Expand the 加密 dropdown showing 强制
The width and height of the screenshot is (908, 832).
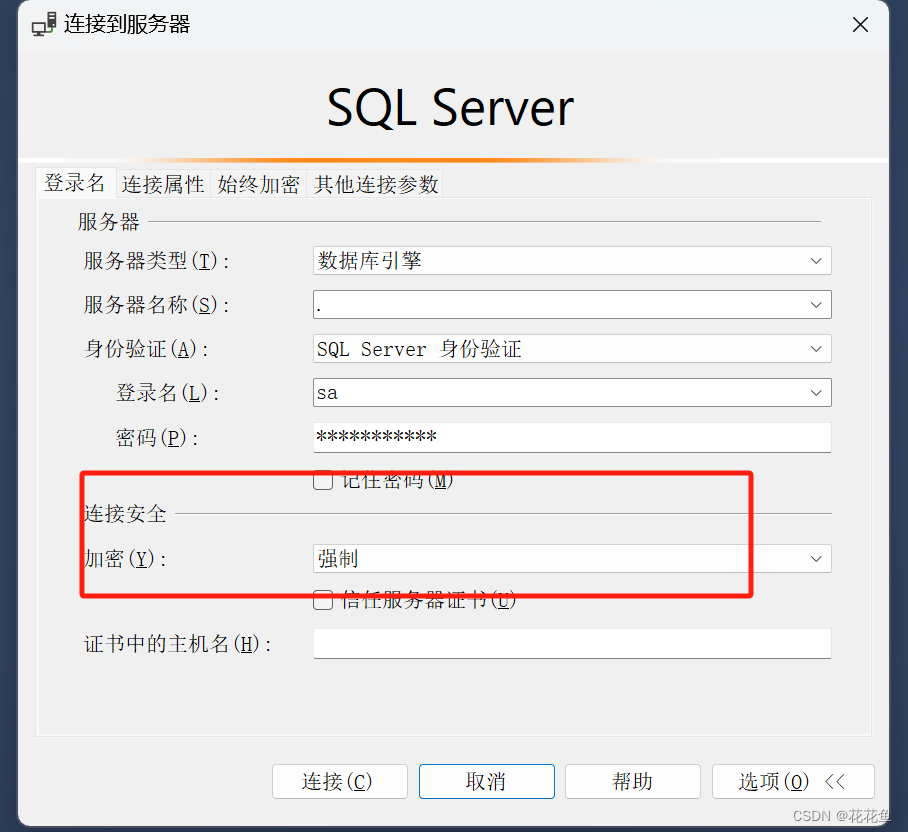click(572, 559)
